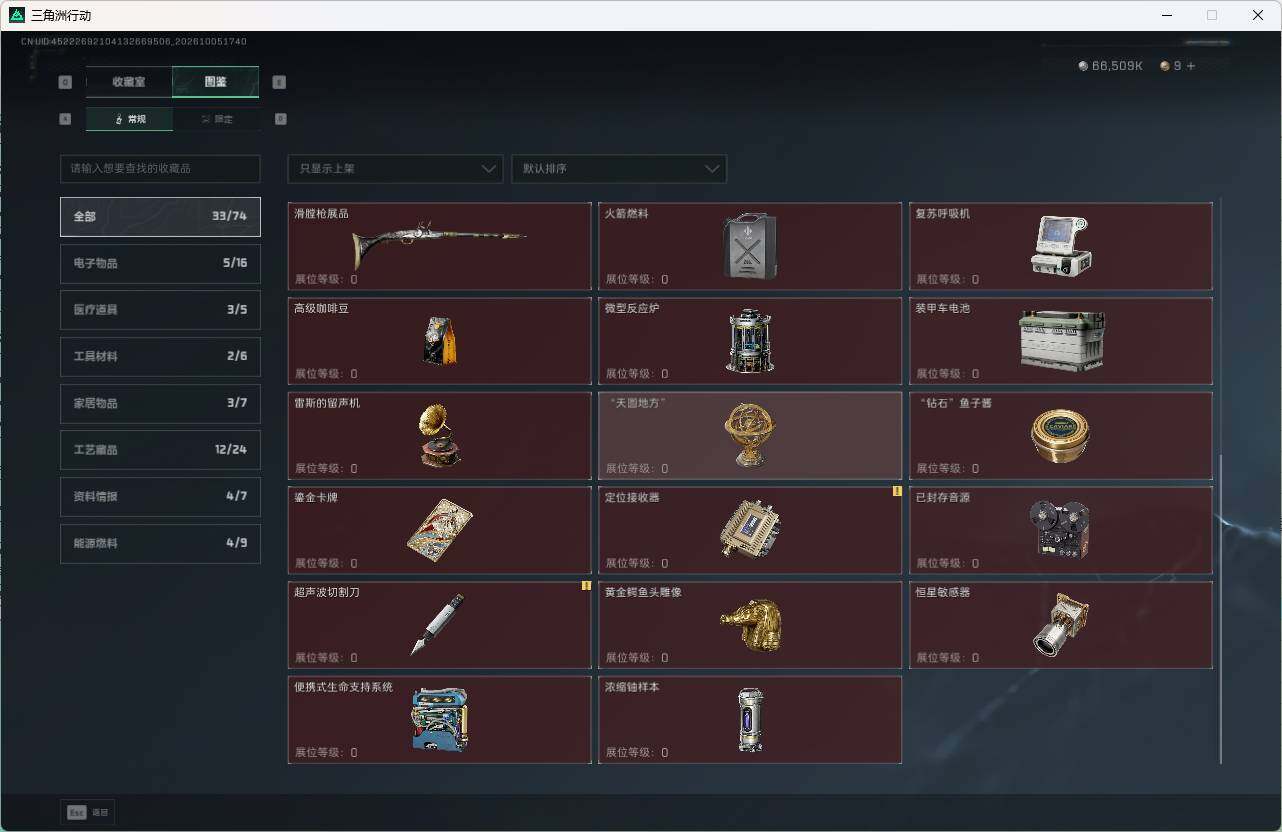
Task: Click the silver currency coin icon
Action: (x=1083, y=66)
